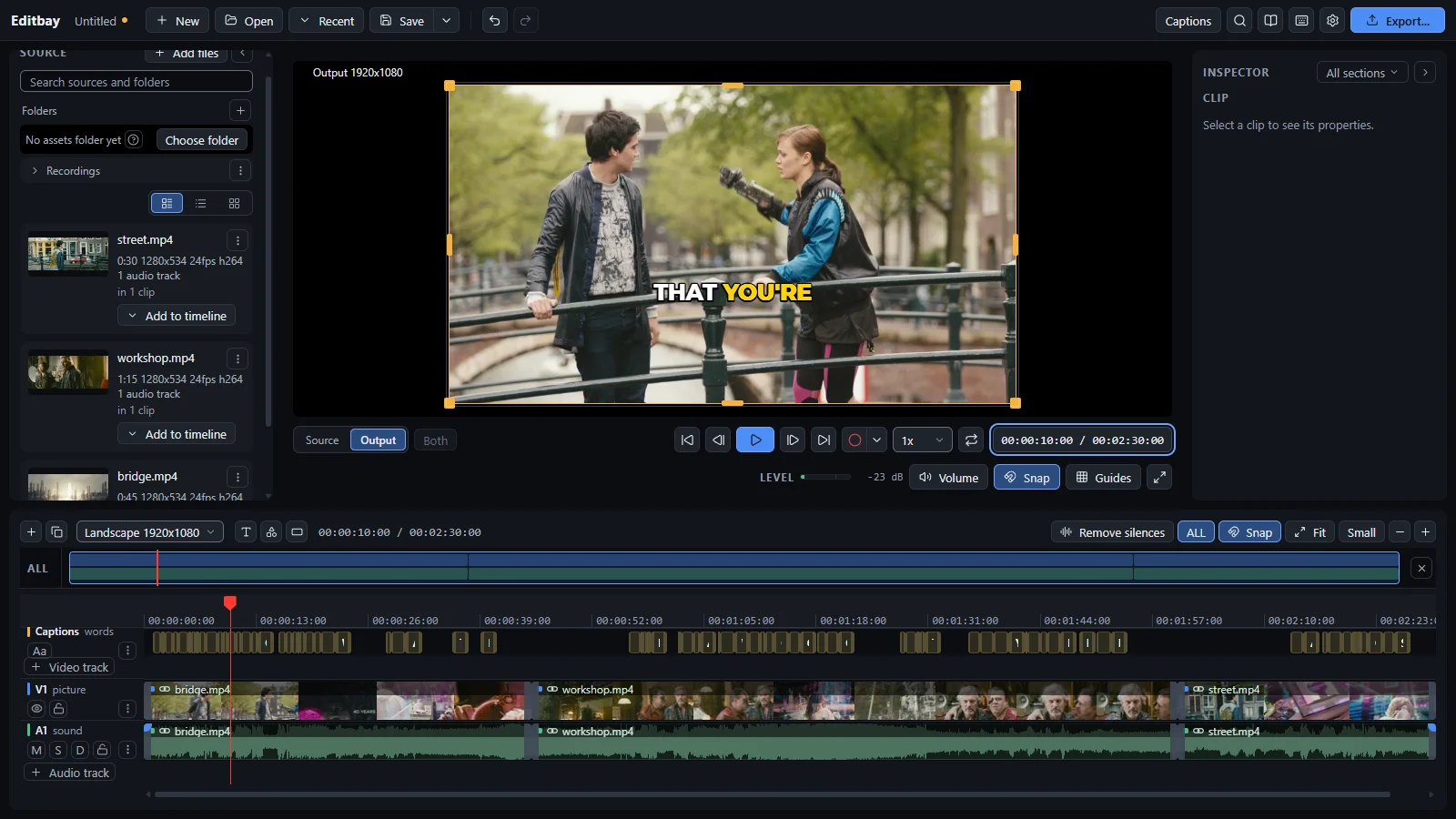Viewport: 1456px width, 819px height.
Task: Undo the last action
Action: (494, 21)
